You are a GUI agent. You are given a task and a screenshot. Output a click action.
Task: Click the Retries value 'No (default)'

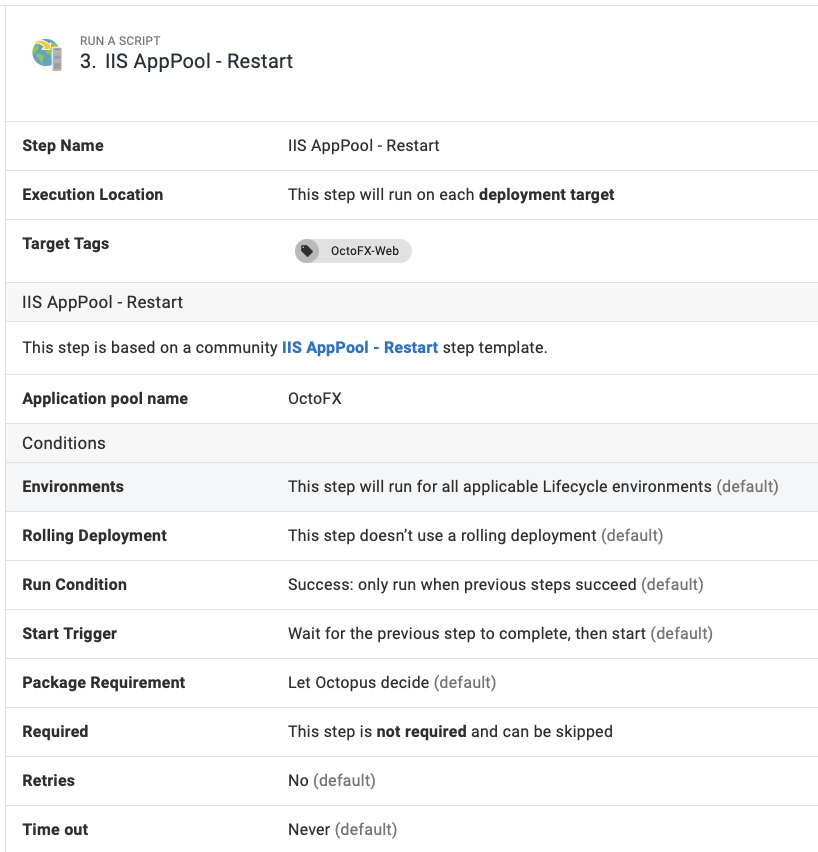click(x=332, y=781)
